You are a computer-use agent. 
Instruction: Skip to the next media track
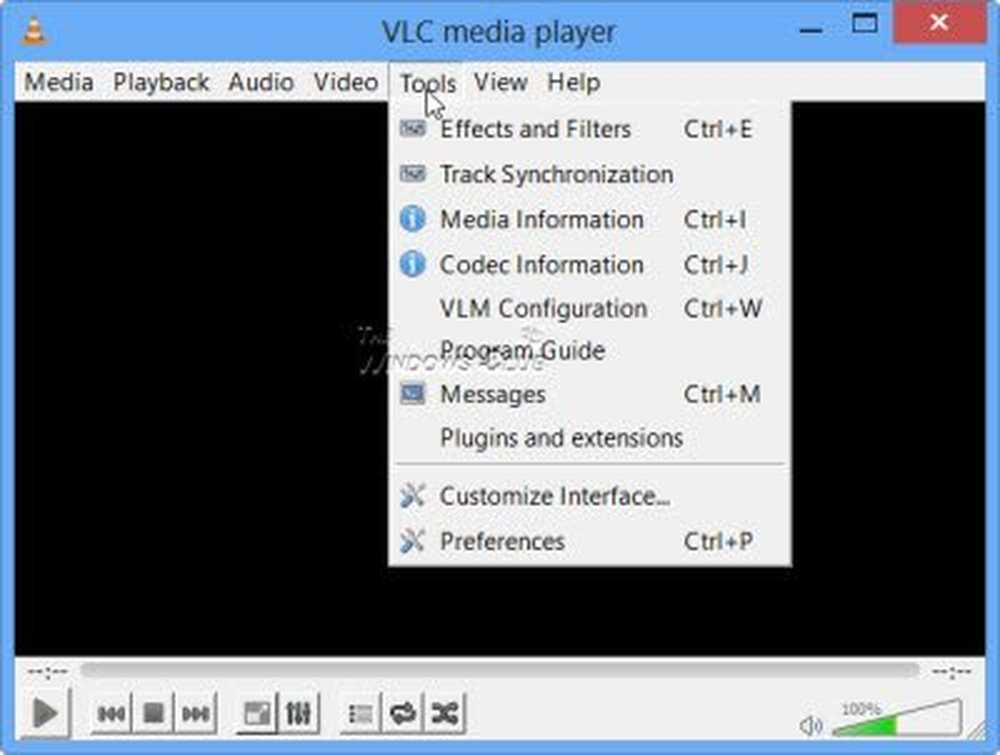[196, 713]
